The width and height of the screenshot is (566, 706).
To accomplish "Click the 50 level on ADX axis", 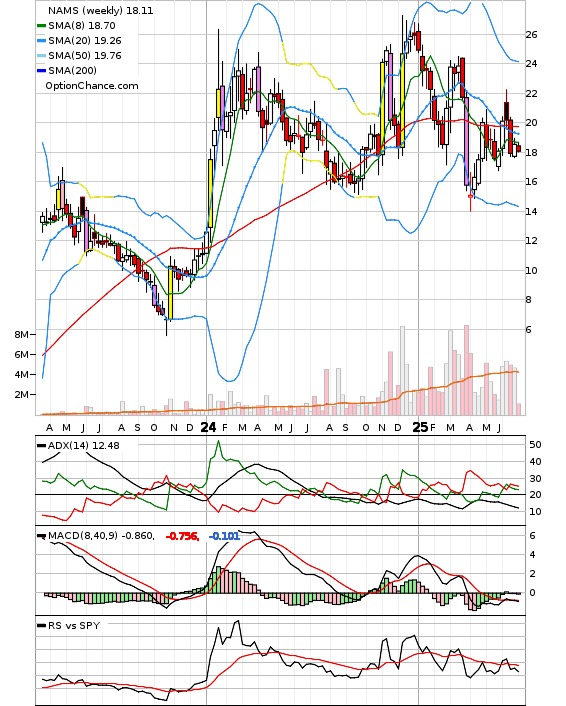I will tap(535, 444).
